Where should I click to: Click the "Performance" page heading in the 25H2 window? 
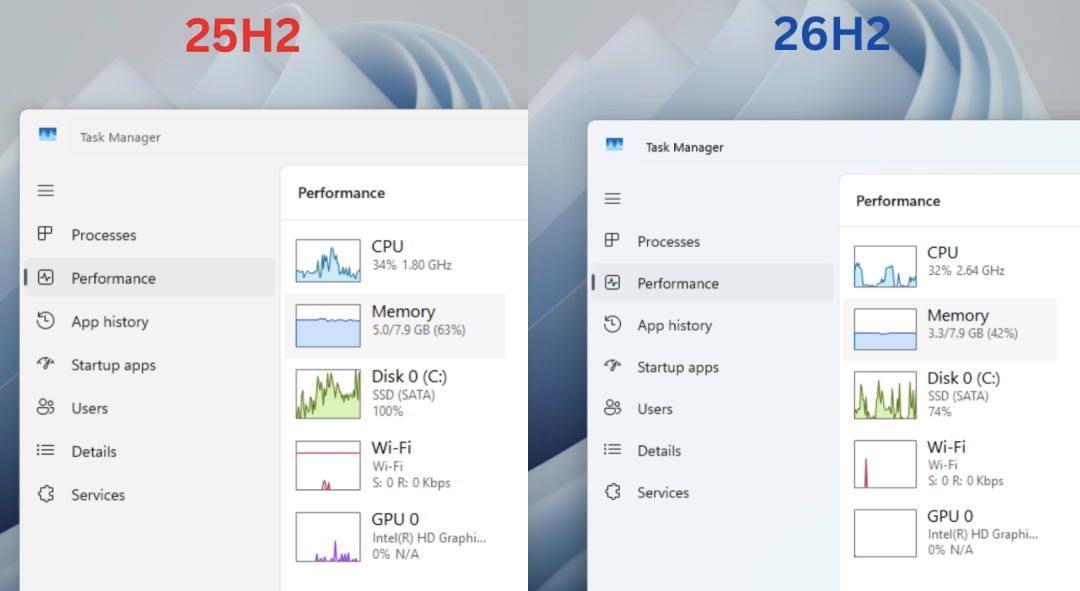point(342,193)
